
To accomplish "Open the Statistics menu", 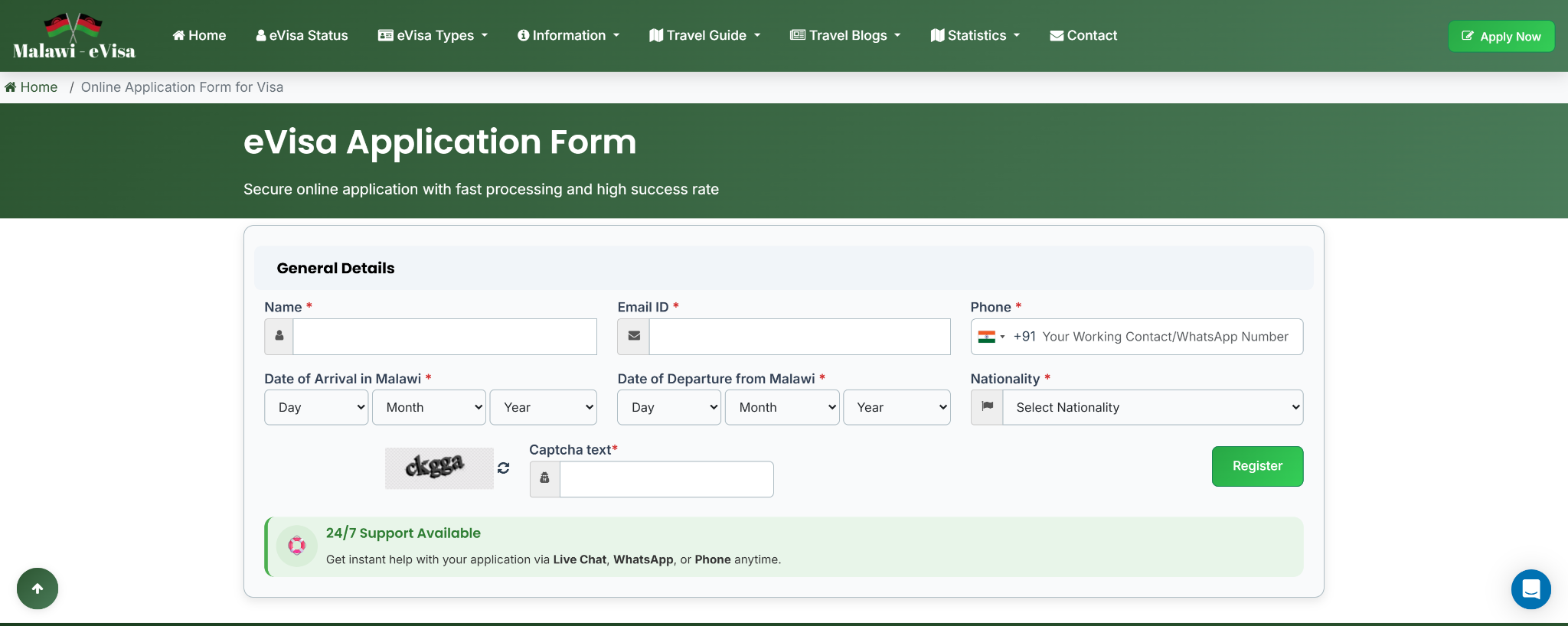I will point(975,35).
